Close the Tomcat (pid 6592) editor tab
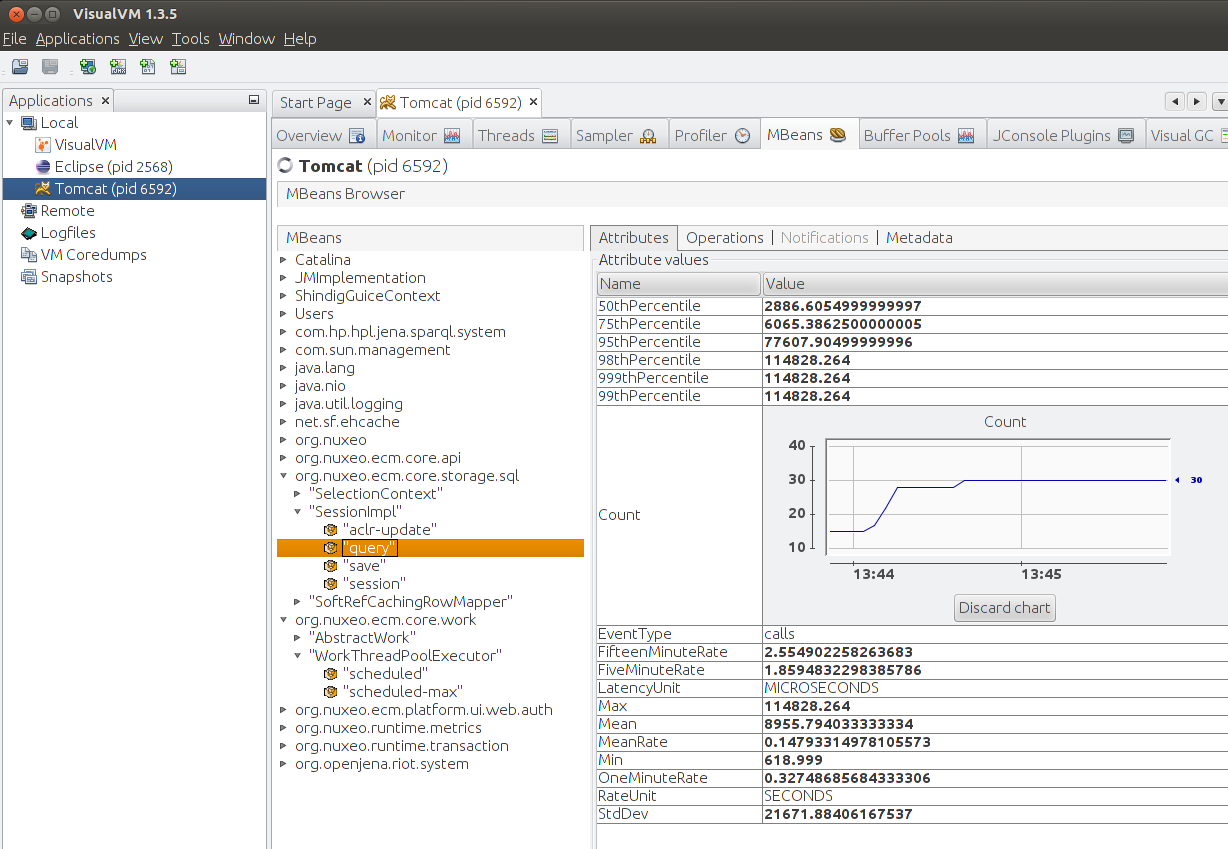This screenshot has width=1228, height=849. (534, 102)
